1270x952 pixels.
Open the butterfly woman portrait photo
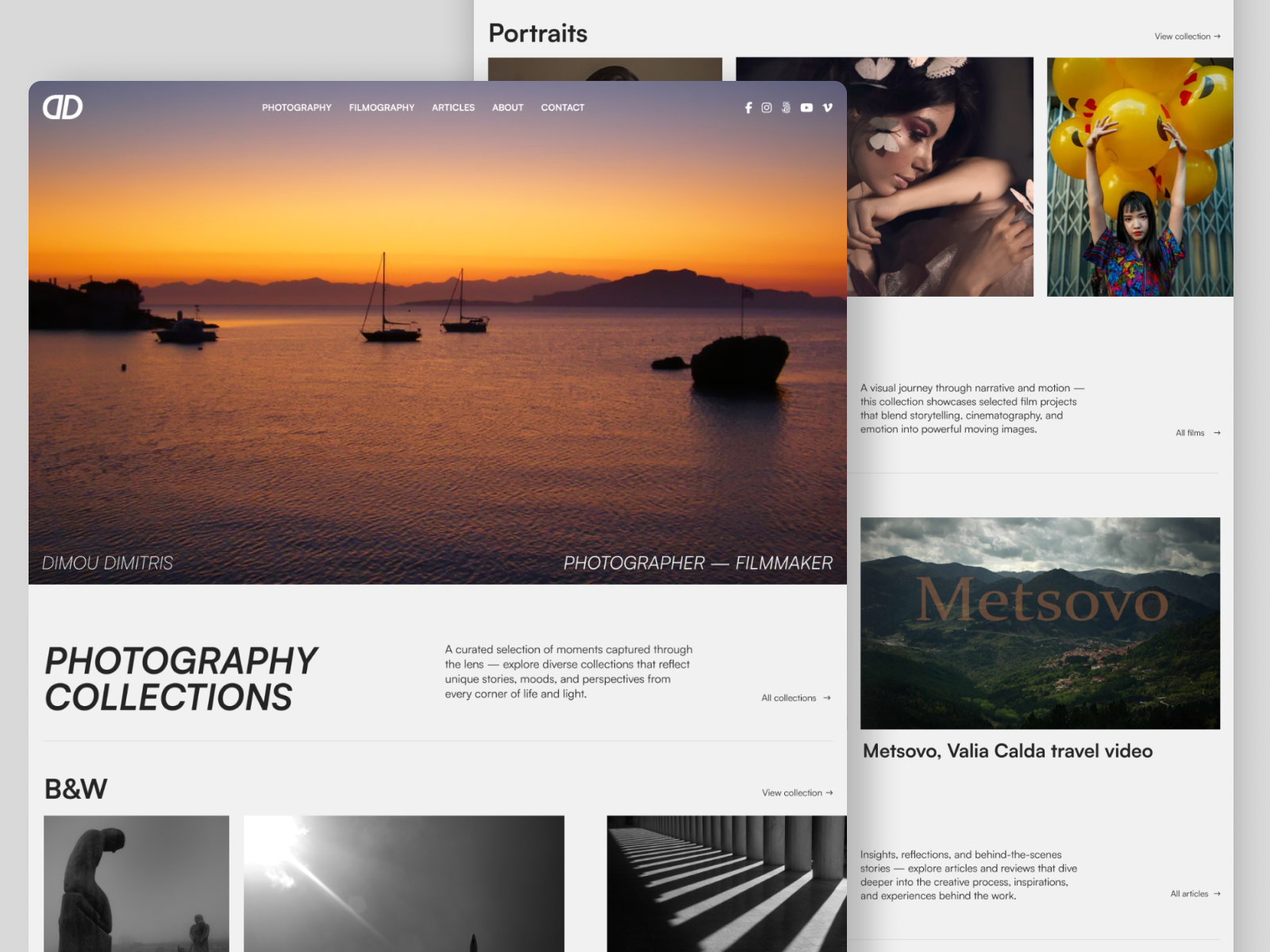pos(940,177)
